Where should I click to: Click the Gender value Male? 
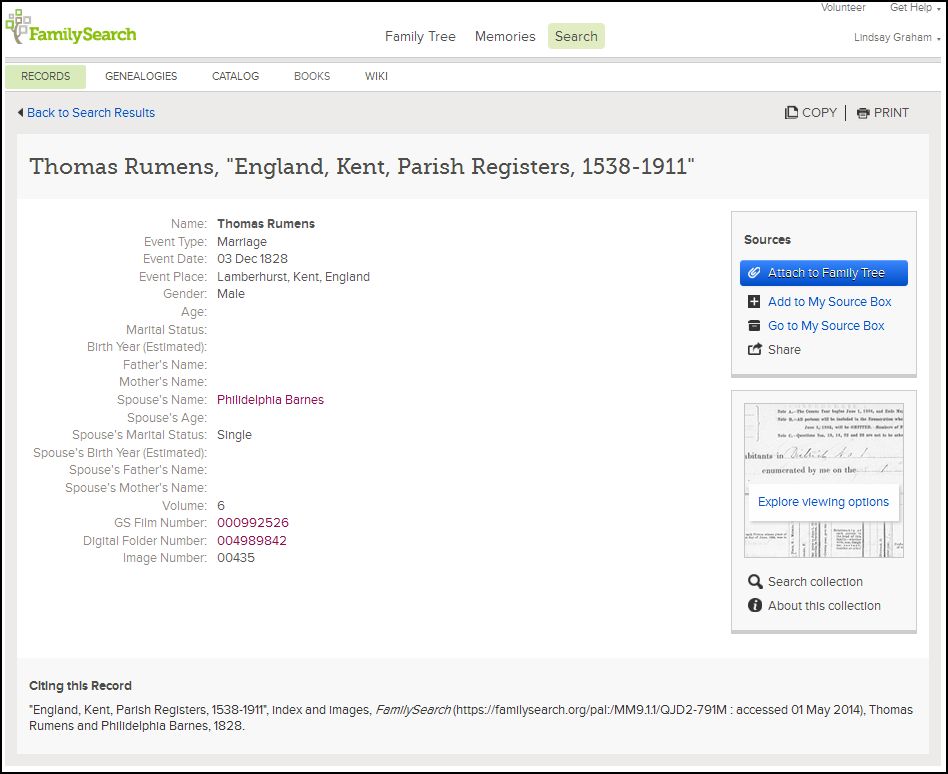(231, 294)
